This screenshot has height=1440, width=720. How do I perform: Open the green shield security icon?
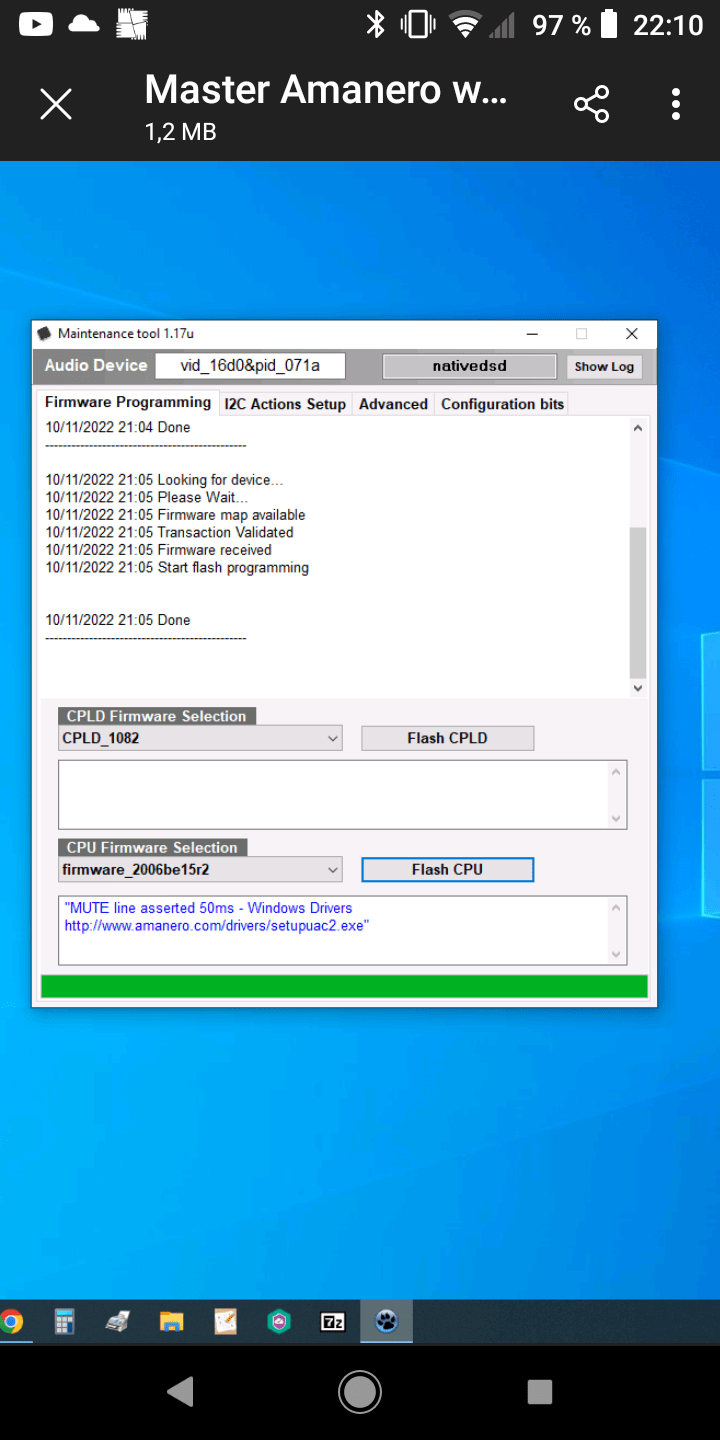point(279,1322)
